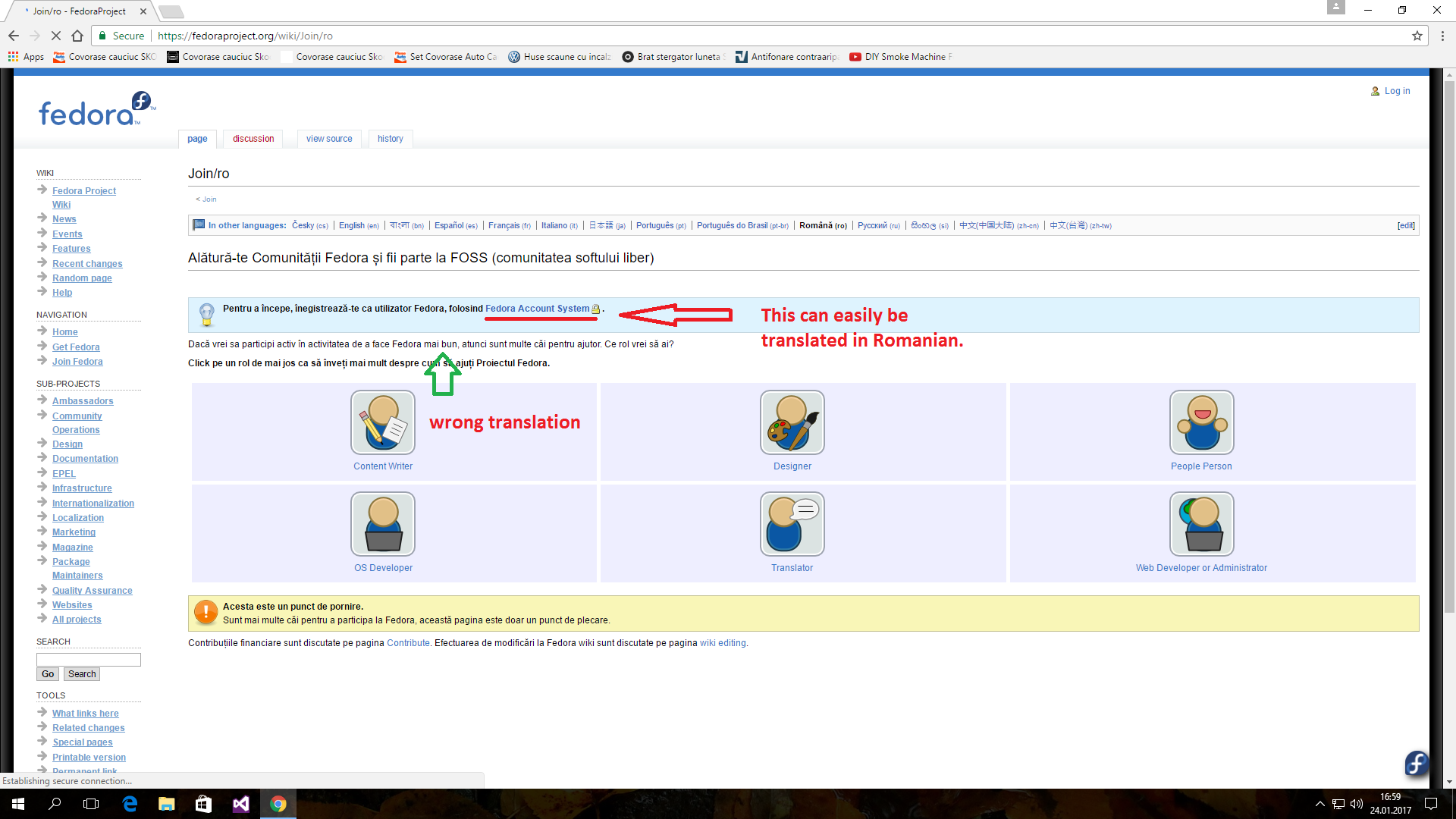Go to the browser home page icon
Image resolution: width=1456 pixels, height=819 pixels.
click(77, 36)
